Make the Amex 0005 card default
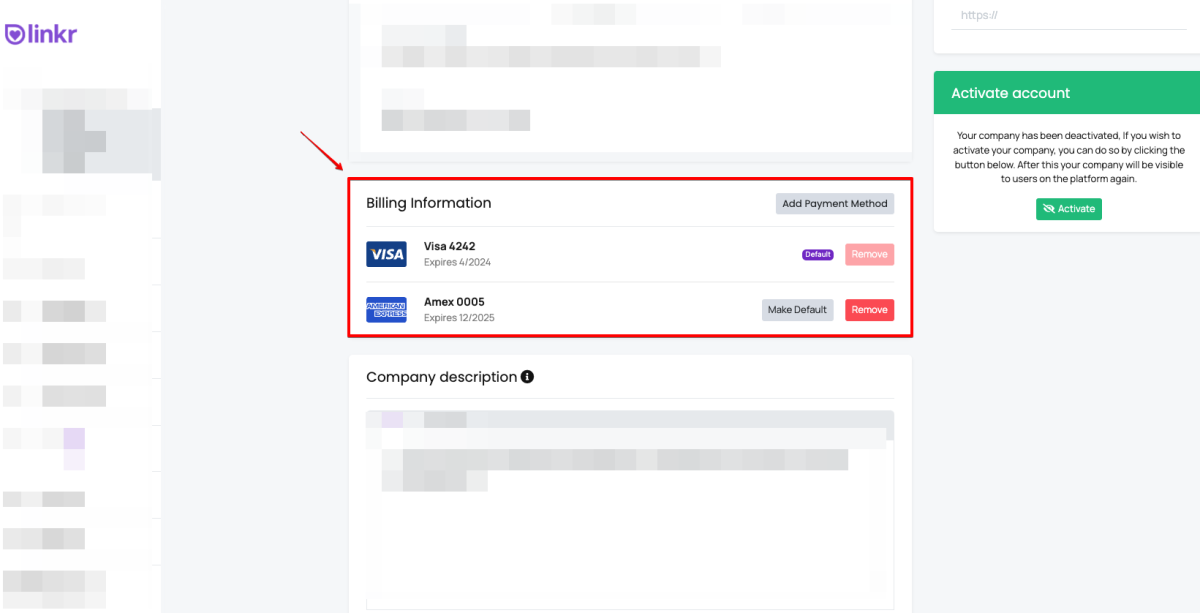 (x=797, y=310)
